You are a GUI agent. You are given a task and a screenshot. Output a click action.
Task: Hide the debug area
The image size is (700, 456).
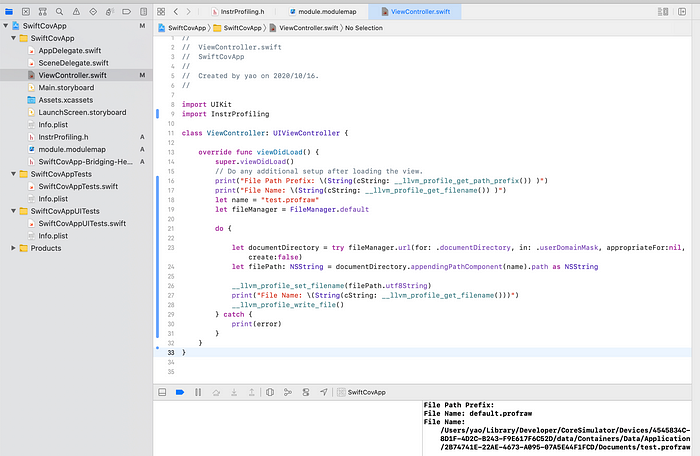click(x=162, y=392)
